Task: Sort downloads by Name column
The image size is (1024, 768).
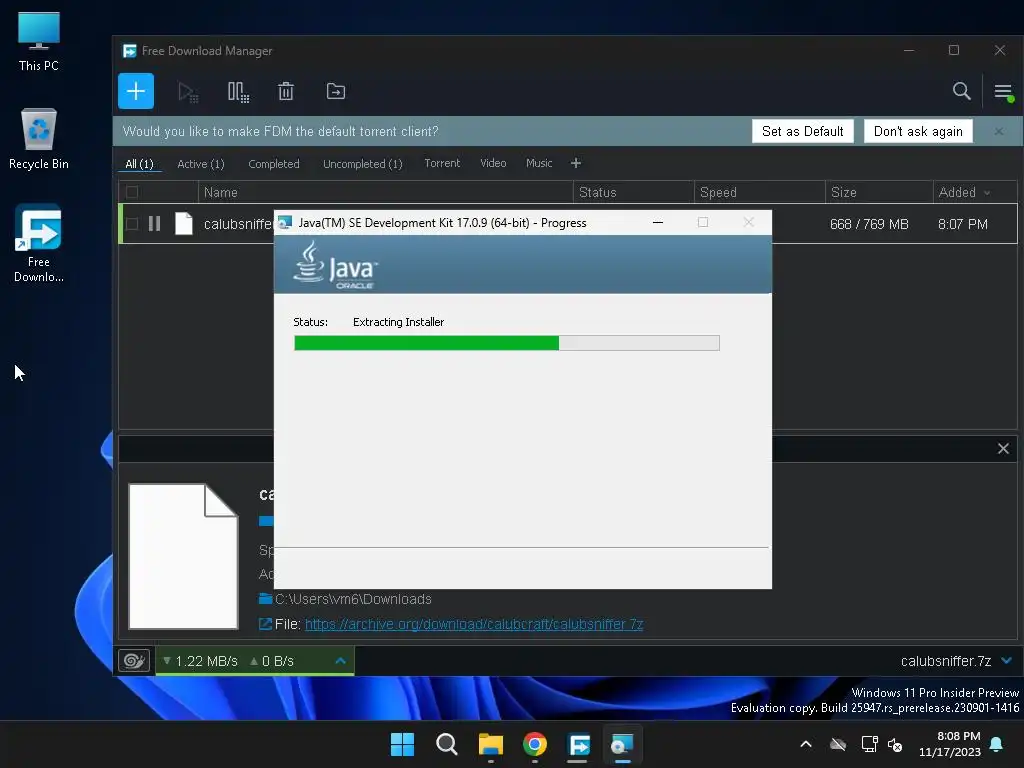Action: [x=385, y=192]
